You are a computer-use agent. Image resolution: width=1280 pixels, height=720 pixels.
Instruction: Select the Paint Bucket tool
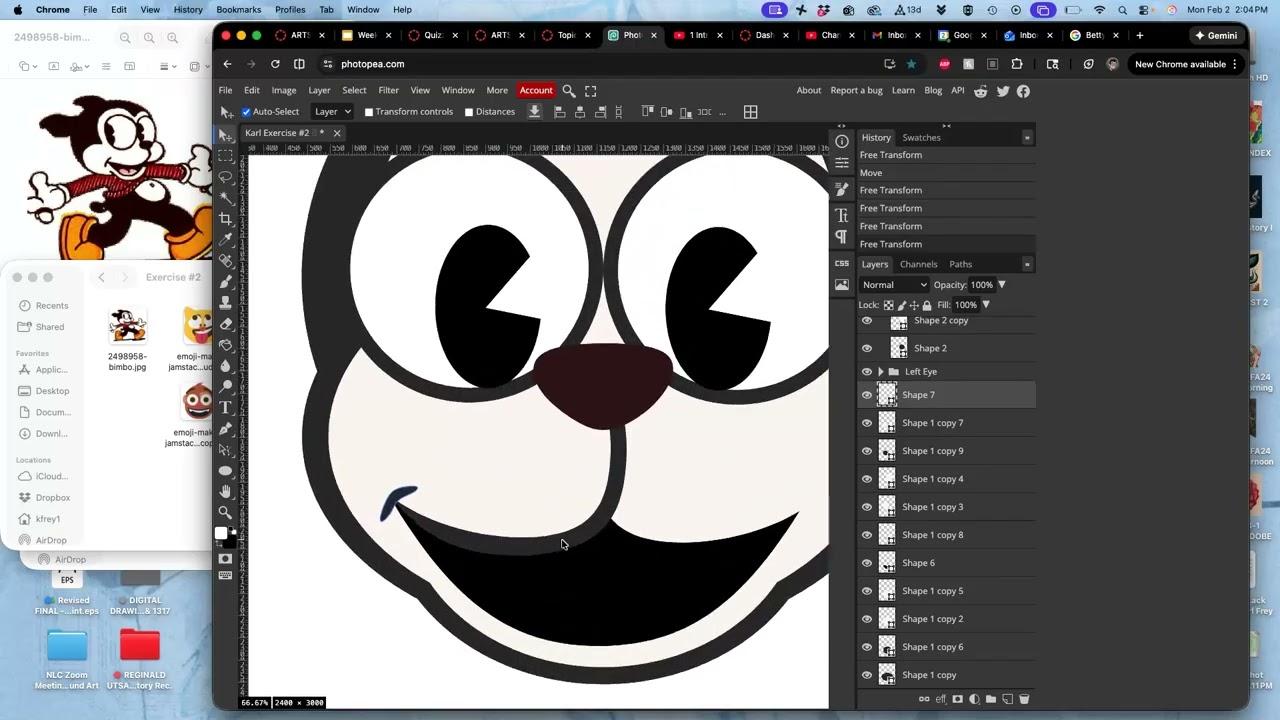coord(226,344)
